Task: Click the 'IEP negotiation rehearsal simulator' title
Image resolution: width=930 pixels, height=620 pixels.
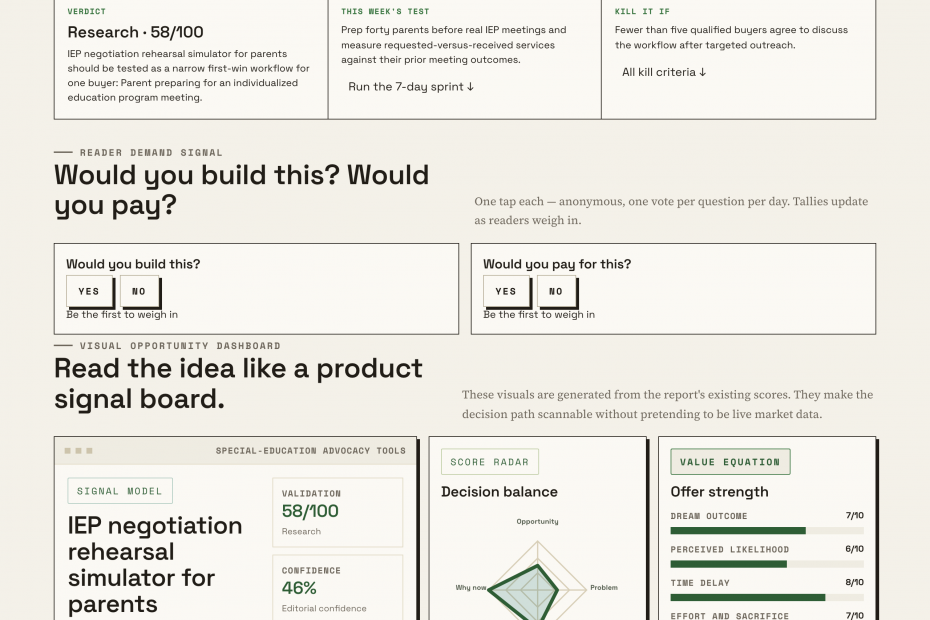Action: [x=155, y=564]
